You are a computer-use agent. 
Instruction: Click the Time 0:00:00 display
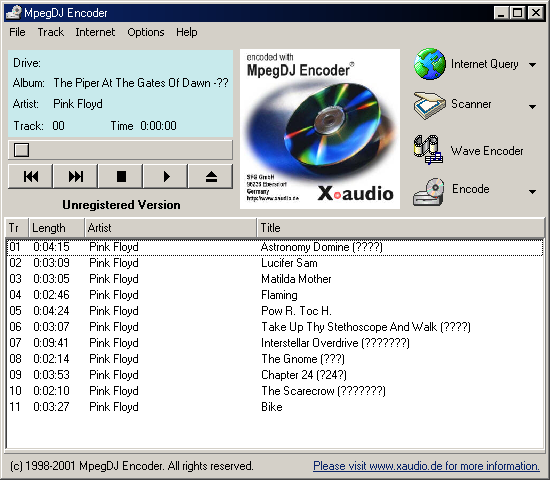click(x=144, y=126)
